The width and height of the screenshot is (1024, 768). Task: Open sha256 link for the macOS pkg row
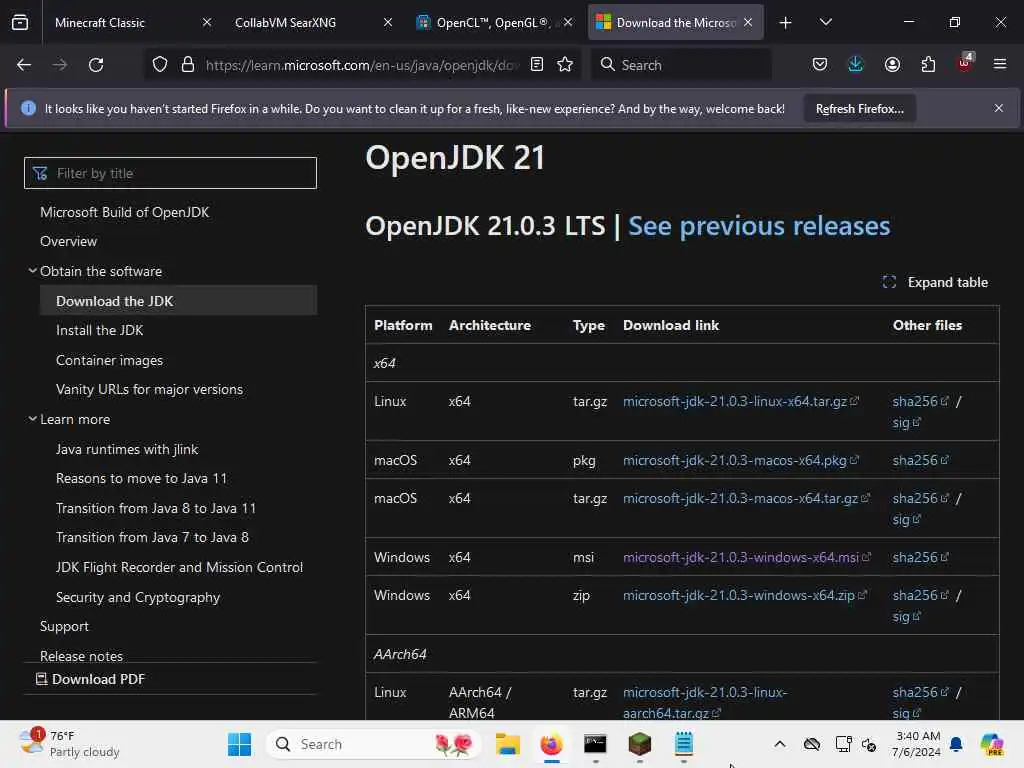point(920,460)
